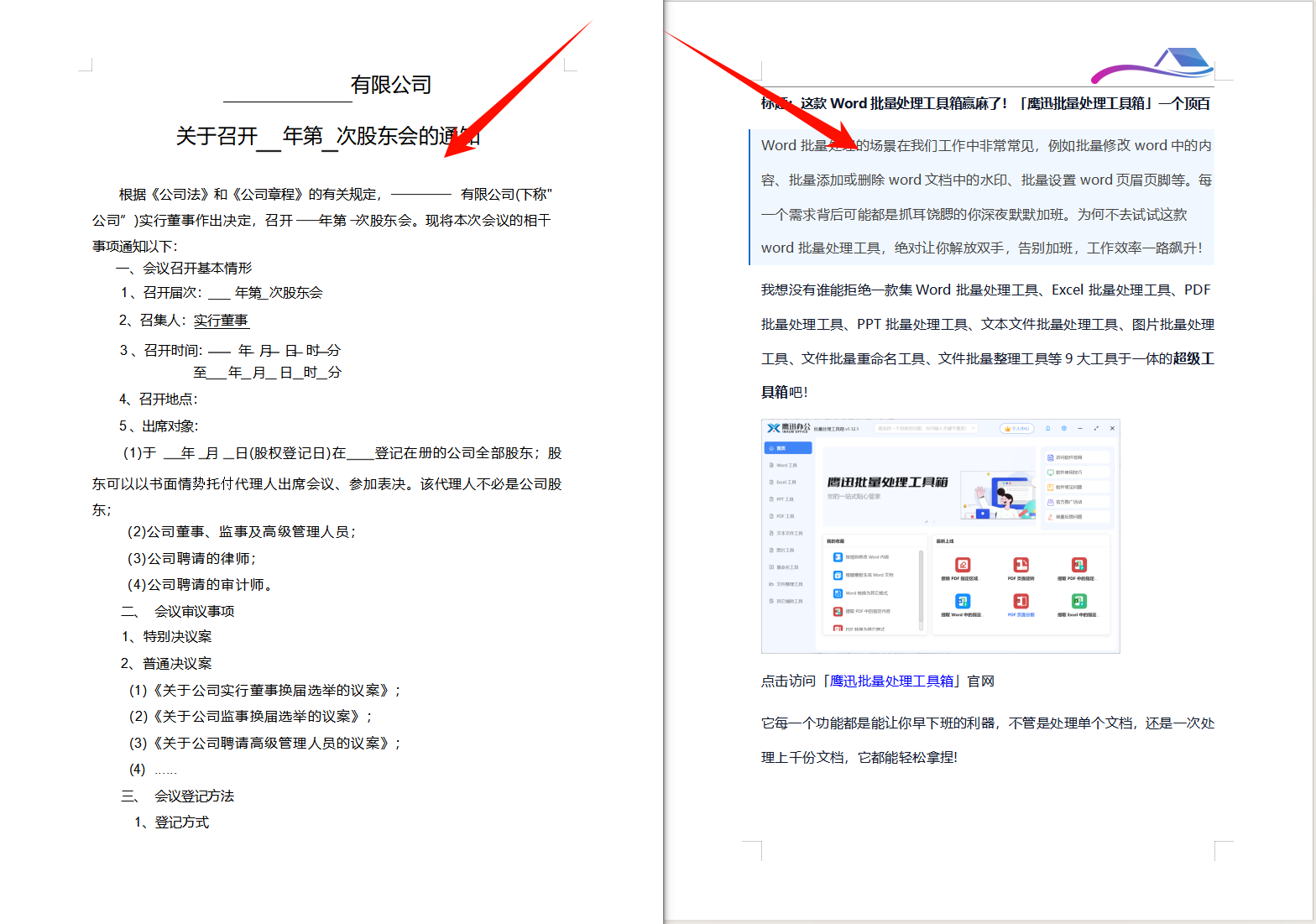Click 《关于公司聘请高级管理人员的议案》 line
Image resolution: width=1316 pixels, height=924 pixels.
click(x=265, y=744)
